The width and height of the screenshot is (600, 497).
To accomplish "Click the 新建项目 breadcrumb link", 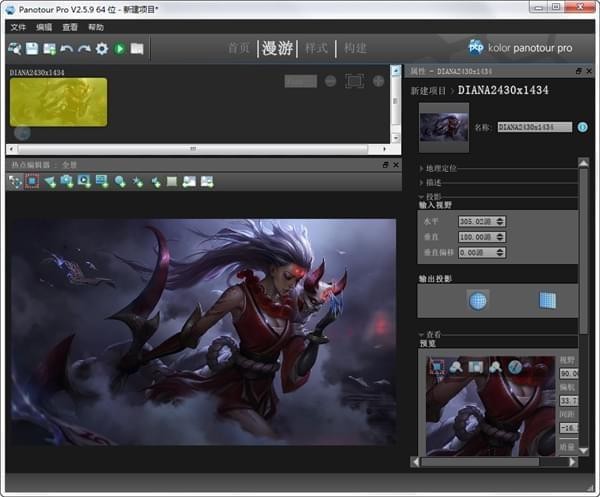I will pyautogui.click(x=427, y=90).
